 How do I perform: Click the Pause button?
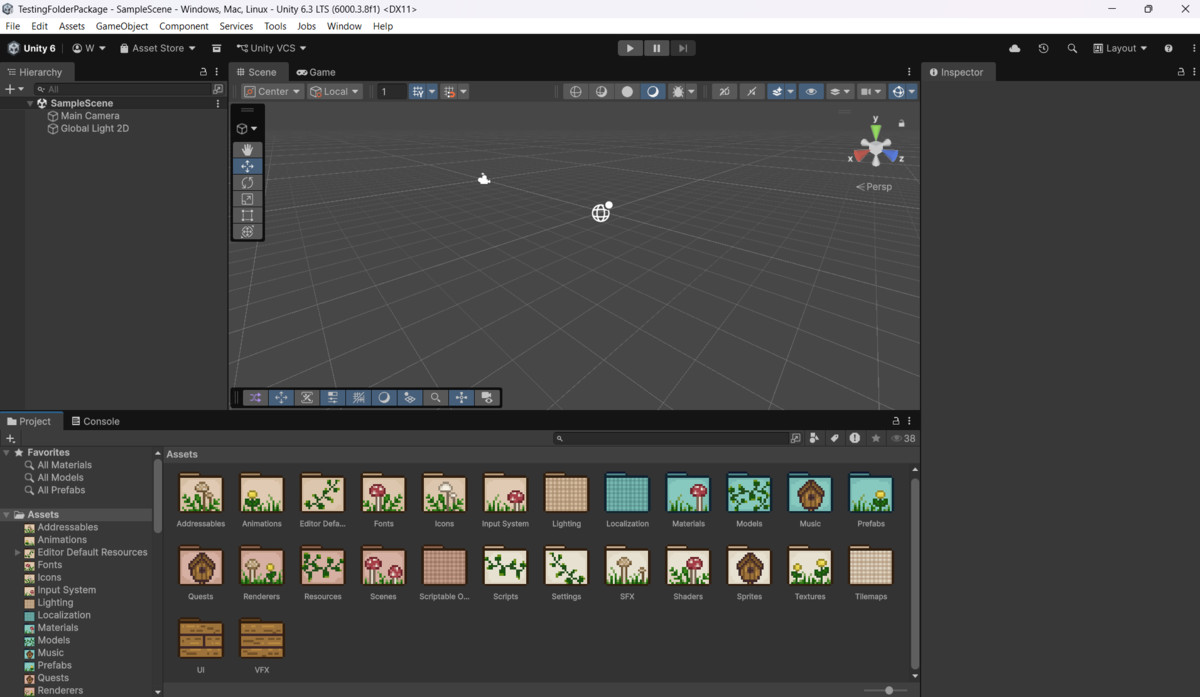coord(656,48)
